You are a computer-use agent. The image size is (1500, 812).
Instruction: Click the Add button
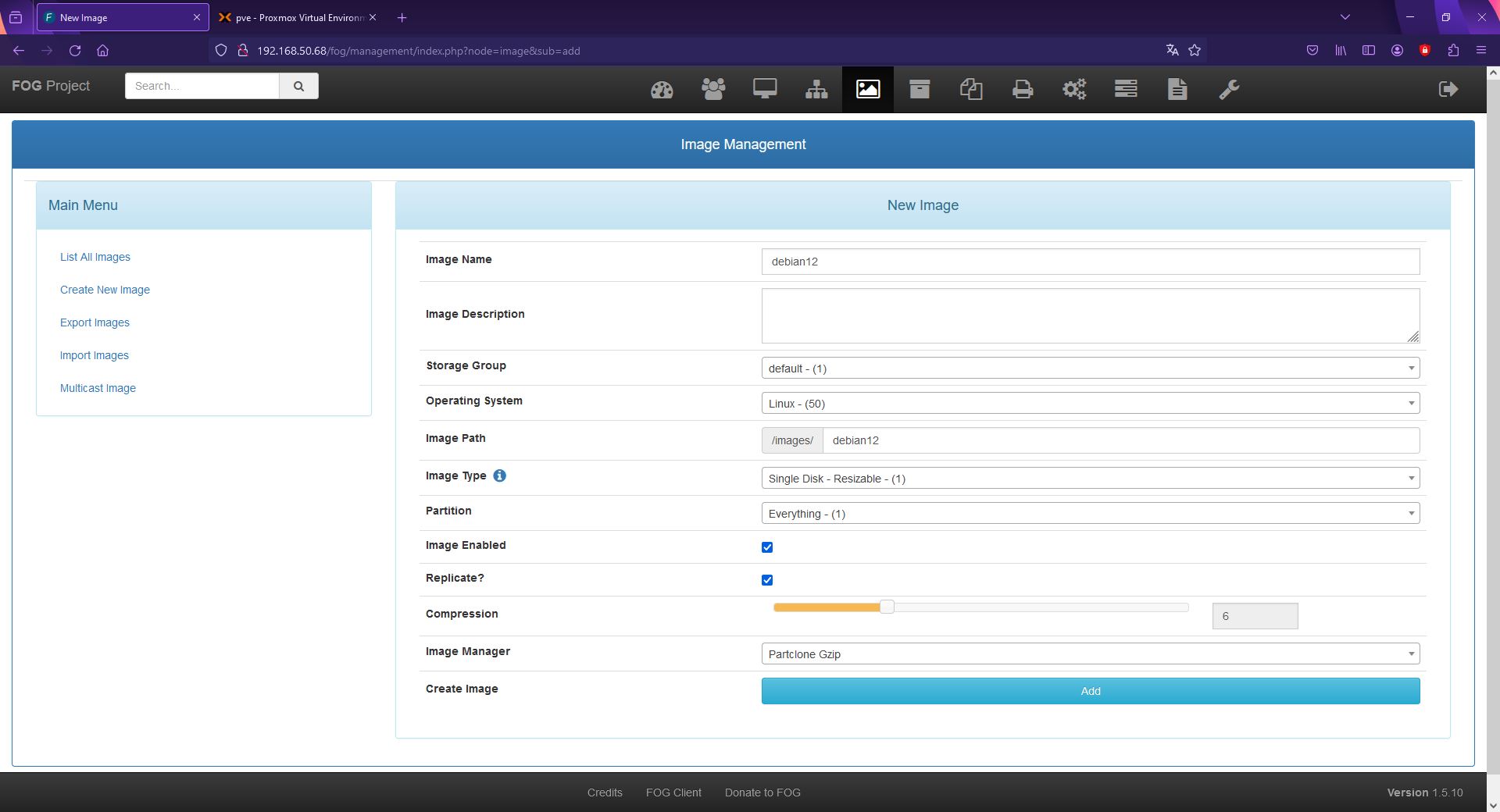pos(1091,691)
